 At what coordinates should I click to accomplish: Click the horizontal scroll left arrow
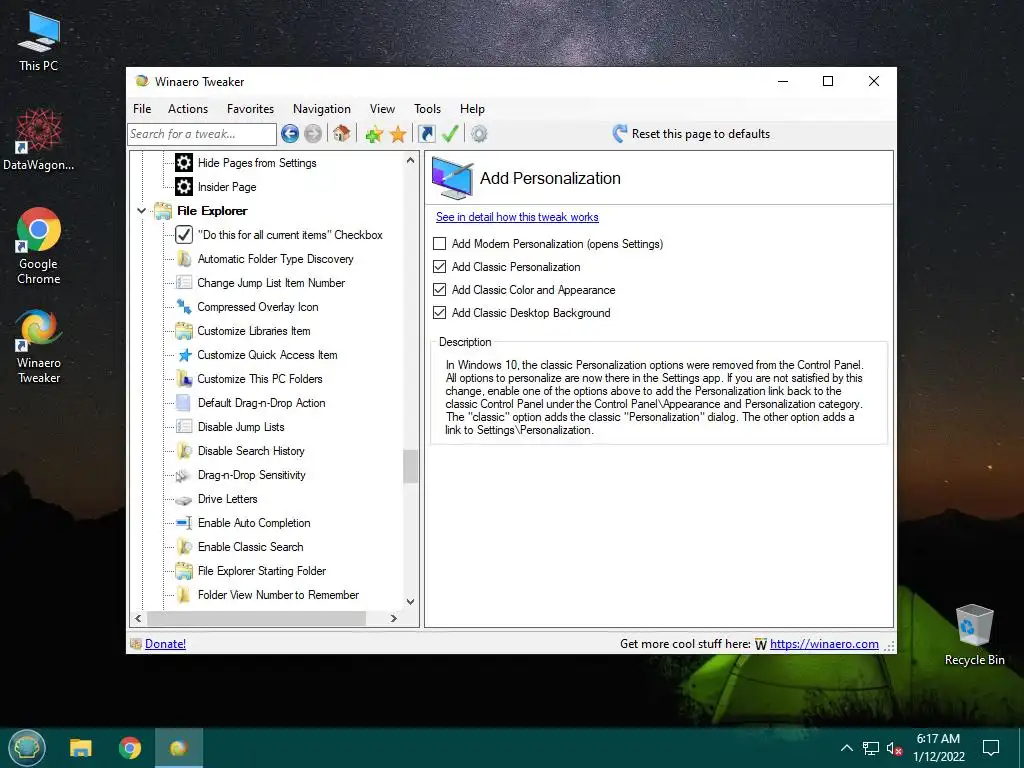138,618
